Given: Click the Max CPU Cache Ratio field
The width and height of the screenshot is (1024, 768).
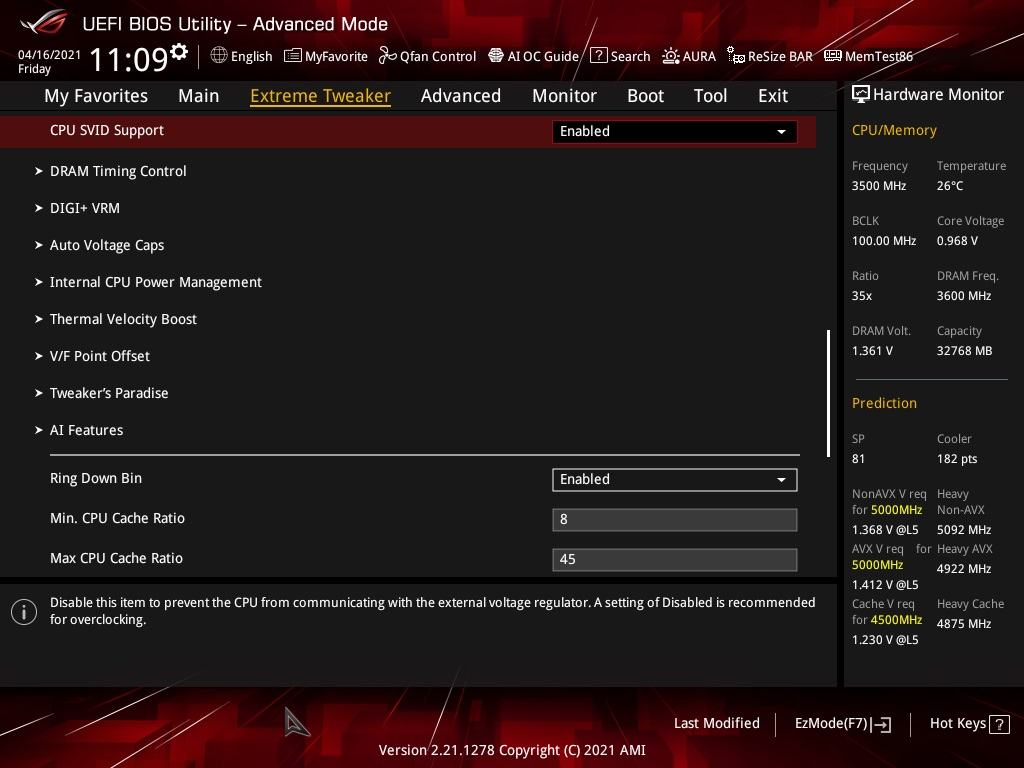Looking at the screenshot, I should coord(675,560).
